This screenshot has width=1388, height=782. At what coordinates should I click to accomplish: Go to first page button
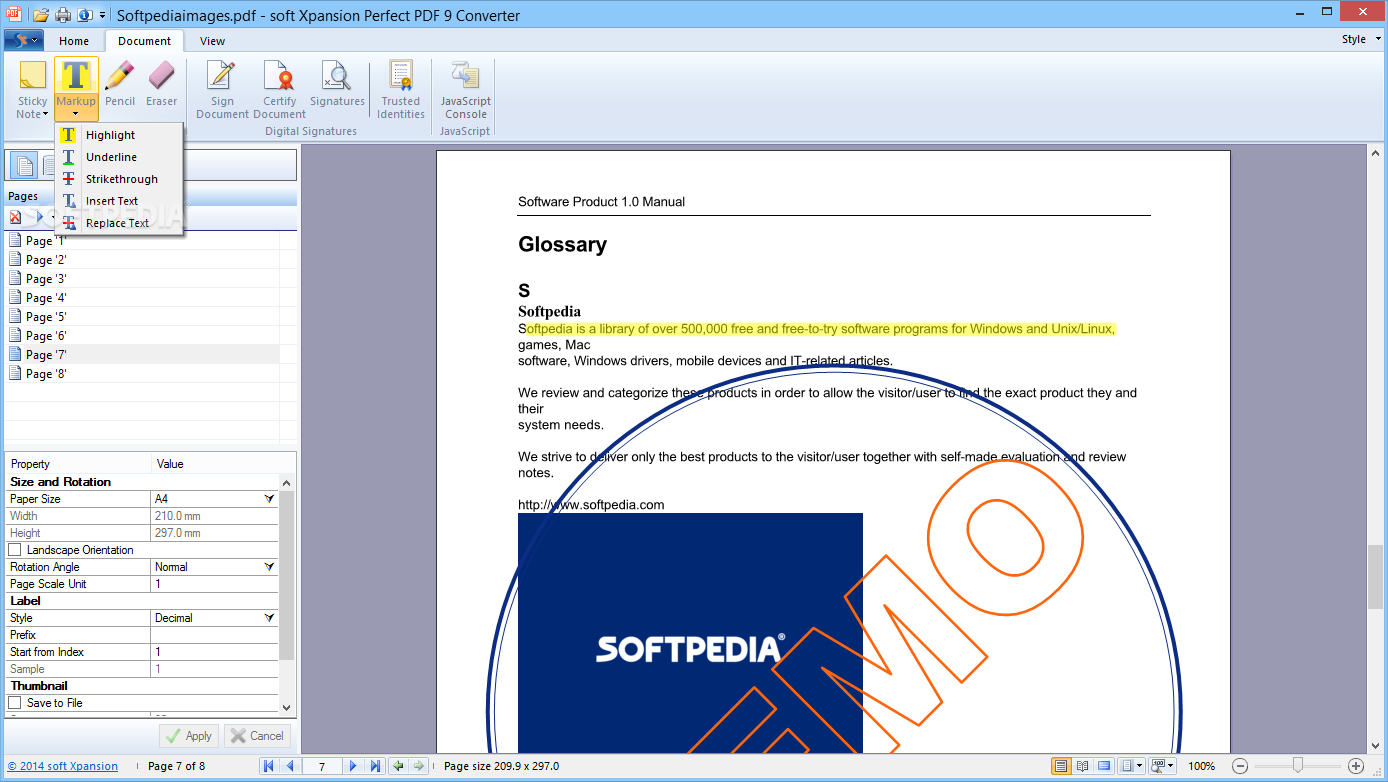pyautogui.click(x=268, y=766)
